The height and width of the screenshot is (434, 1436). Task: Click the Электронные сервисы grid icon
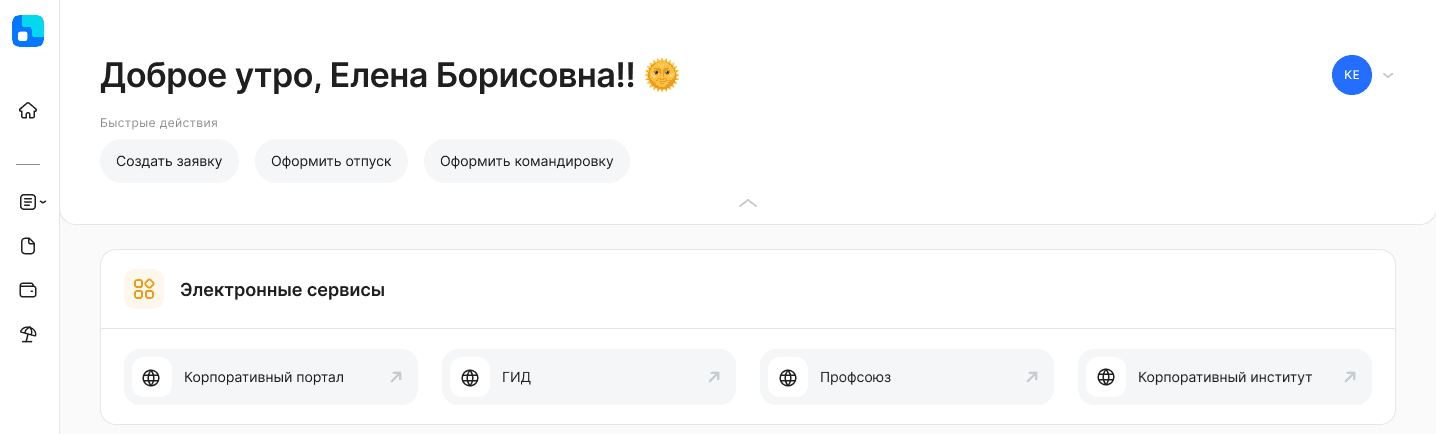click(144, 289)
